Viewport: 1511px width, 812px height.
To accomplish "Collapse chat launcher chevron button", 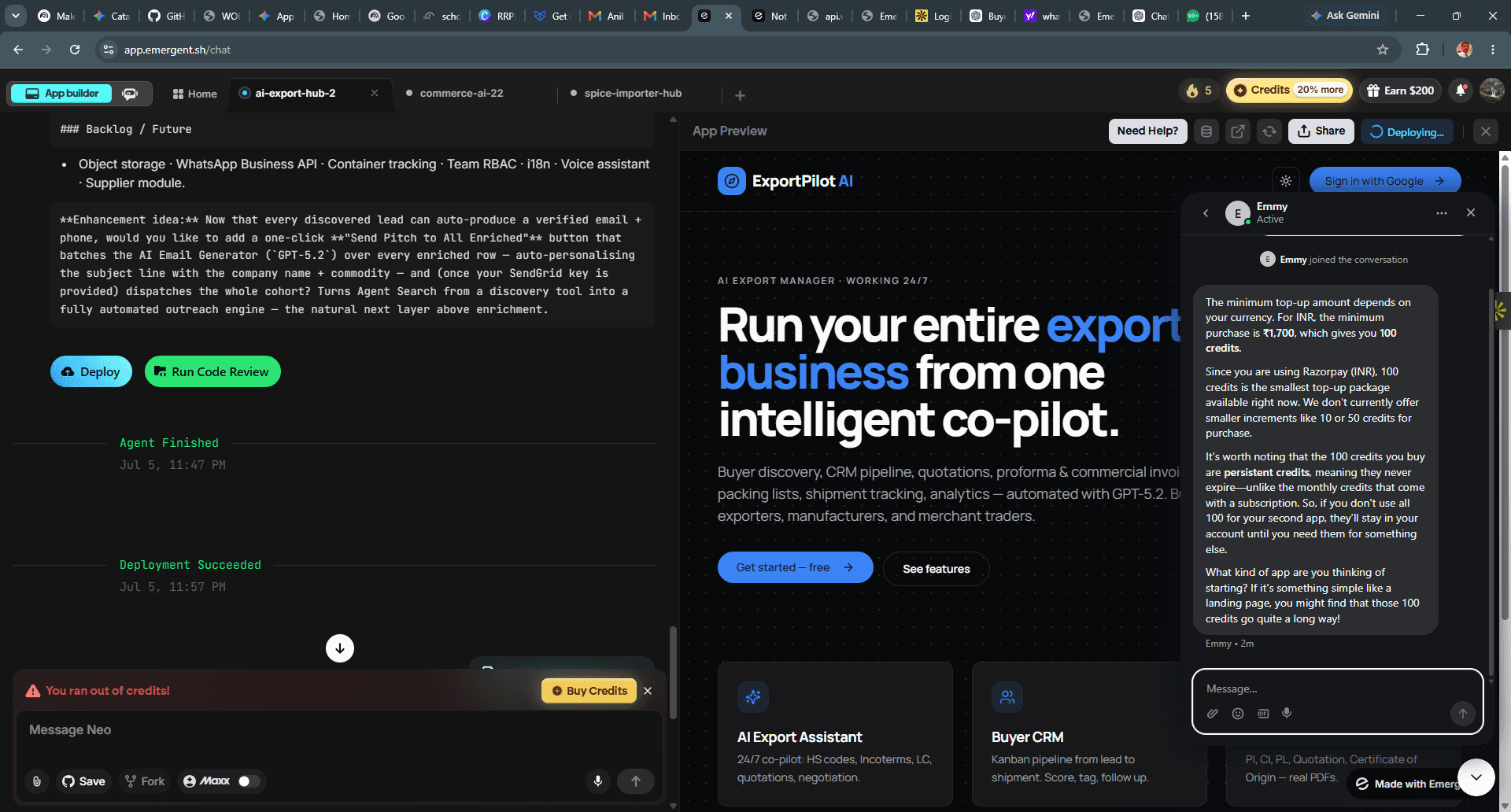I will pyautogui.click(x=1476, y=777).
